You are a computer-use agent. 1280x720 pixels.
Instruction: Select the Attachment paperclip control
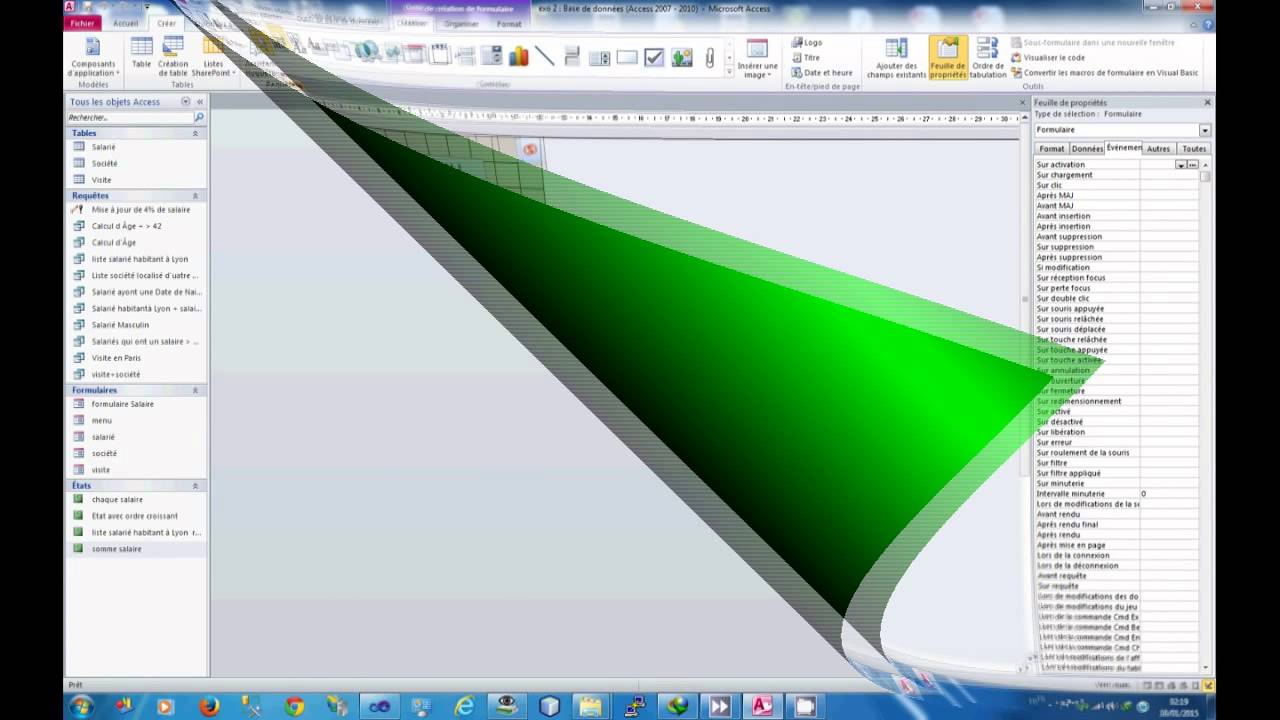[709, 57]
